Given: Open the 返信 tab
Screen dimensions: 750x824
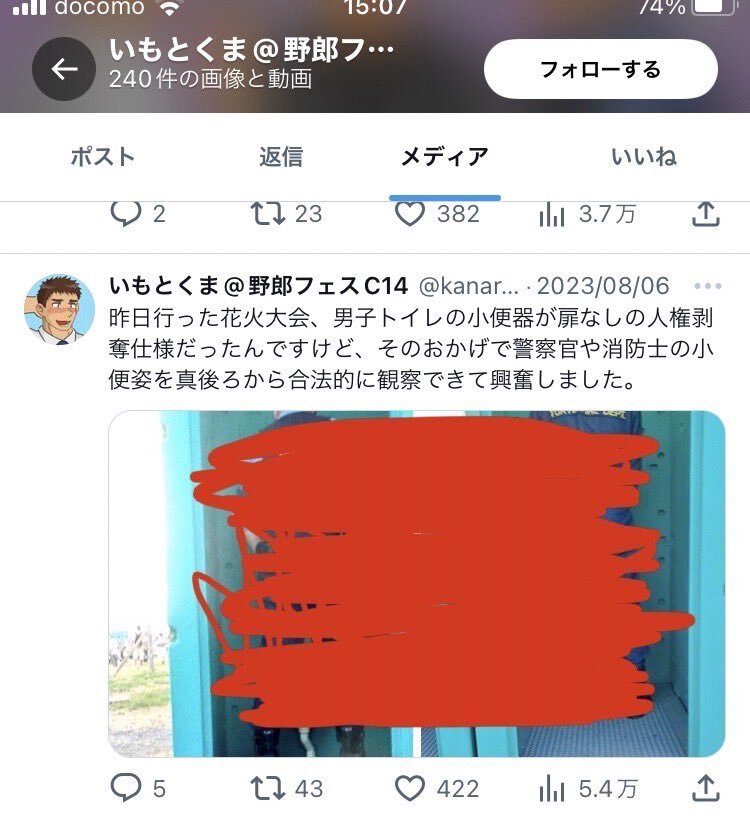Looking at the screenshot, I should (281, 157).
